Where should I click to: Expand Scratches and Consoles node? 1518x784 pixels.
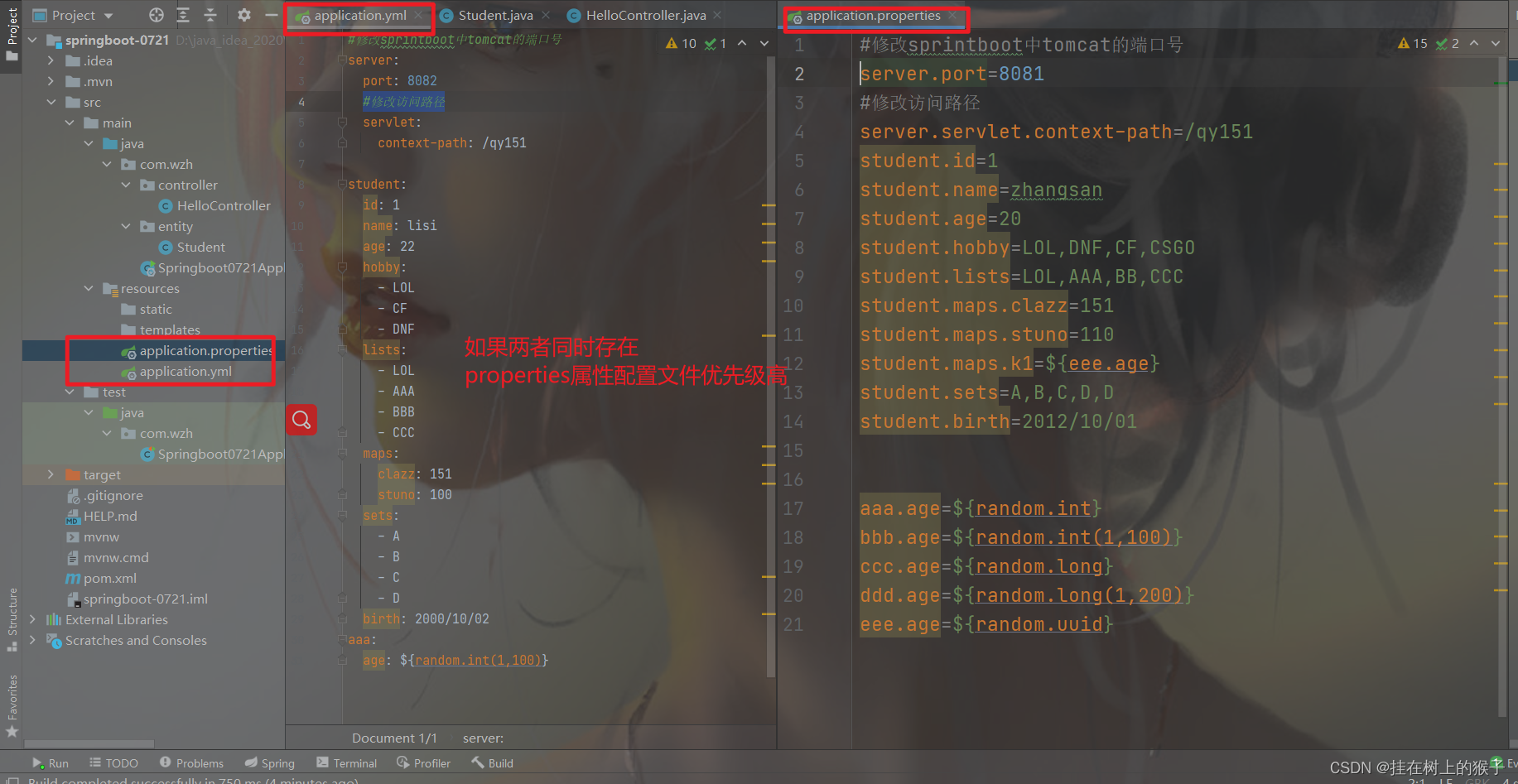(x=32, y=640)
